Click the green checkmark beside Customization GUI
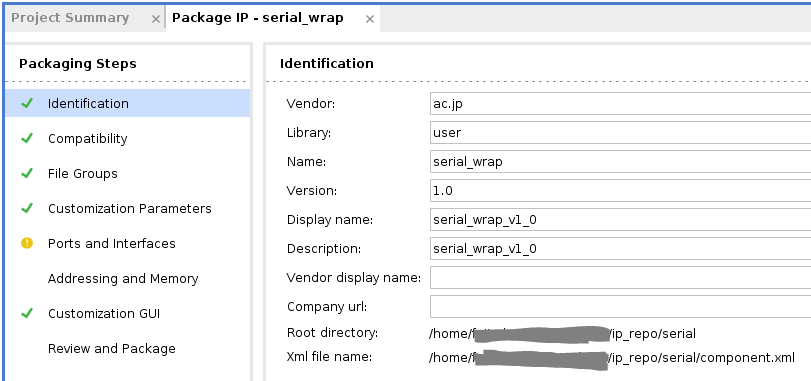 (x=27, y=313)
